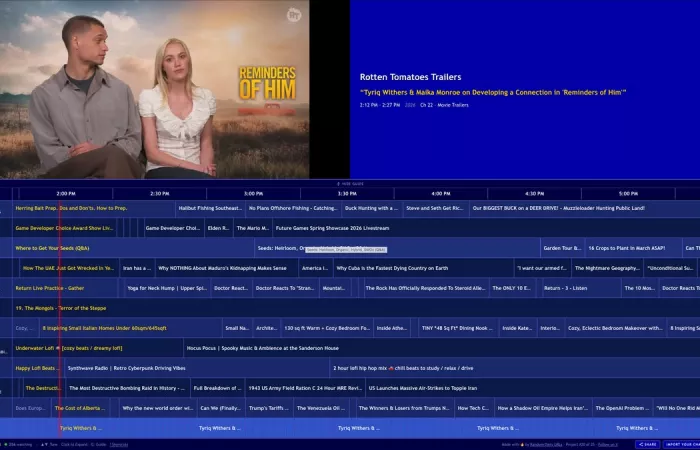Click the Share button
This screenshot has width=700, height=450.
tap(648, 445)
